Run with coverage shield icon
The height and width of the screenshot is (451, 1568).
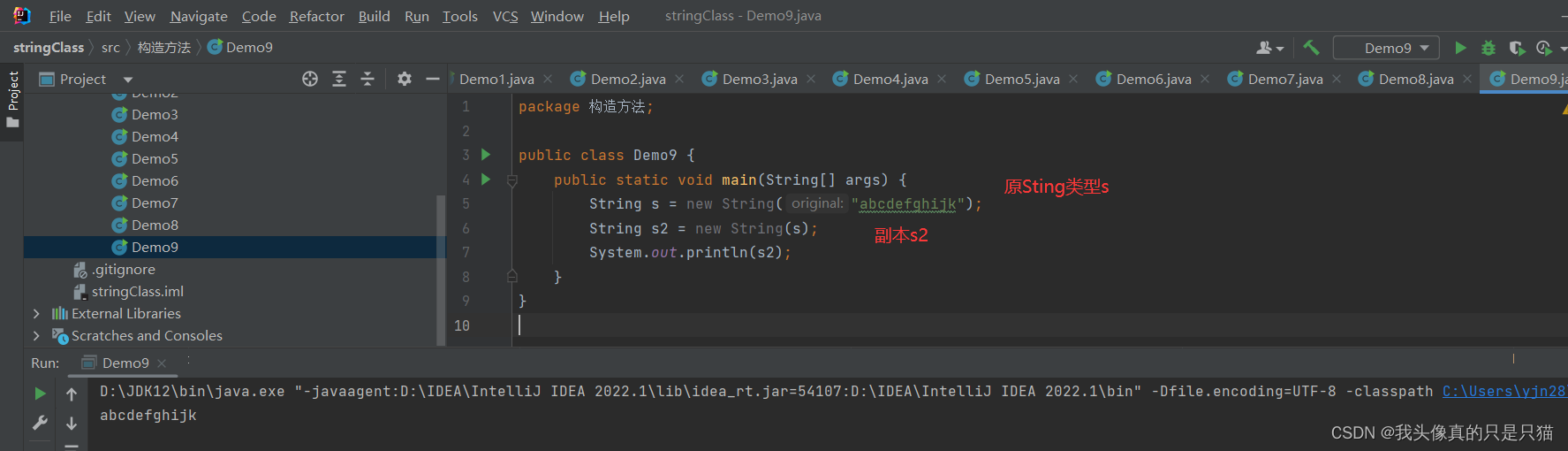(1517, 48)
